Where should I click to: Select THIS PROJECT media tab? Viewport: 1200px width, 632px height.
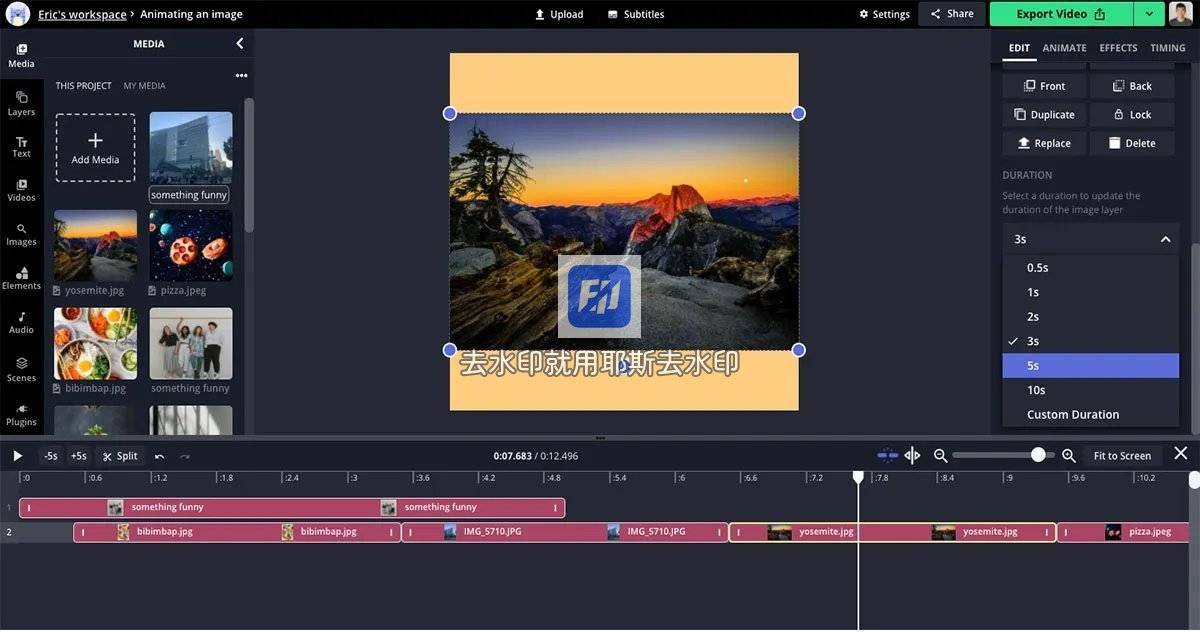pyautogui.click(x=83, y=86)
